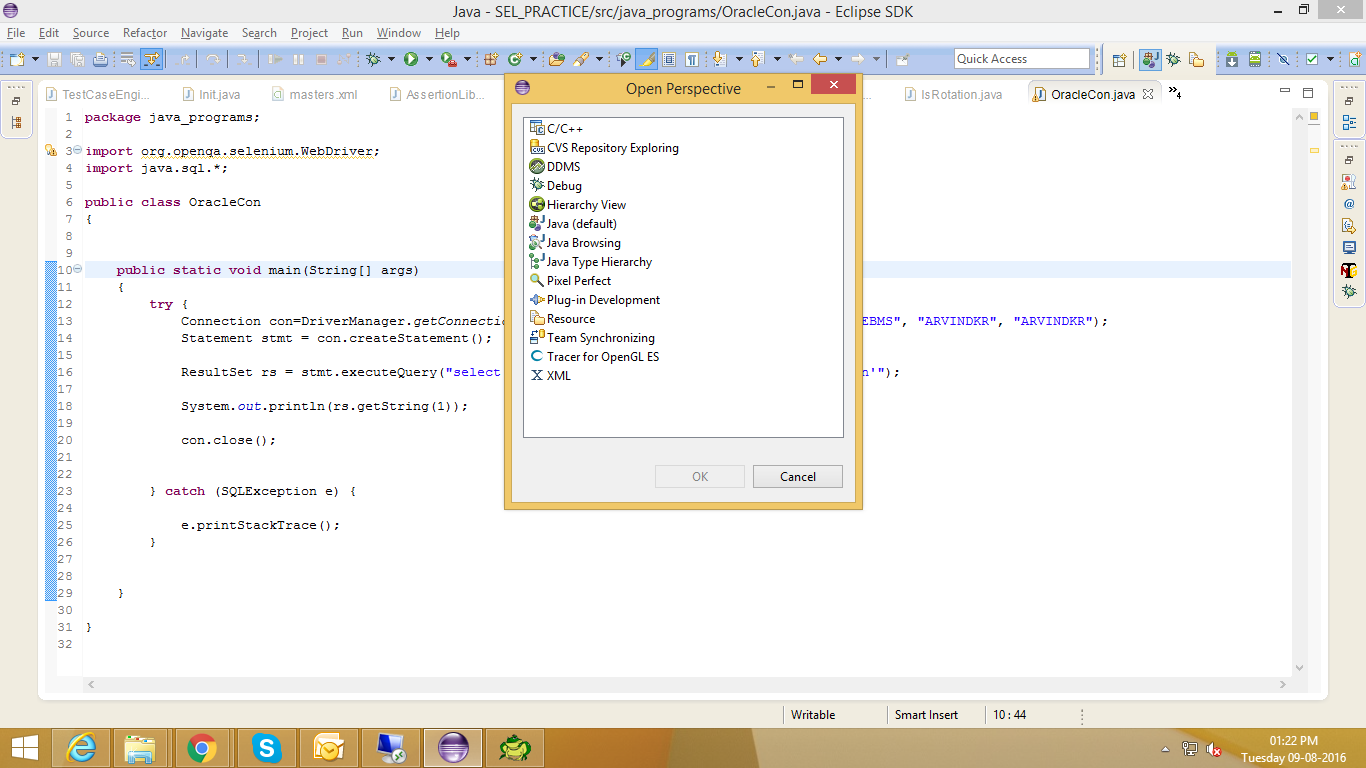This screenshot has height=768, width=1366.
Task: Toggle Block Selection Mode icon
Action: [x=669, y=59]
